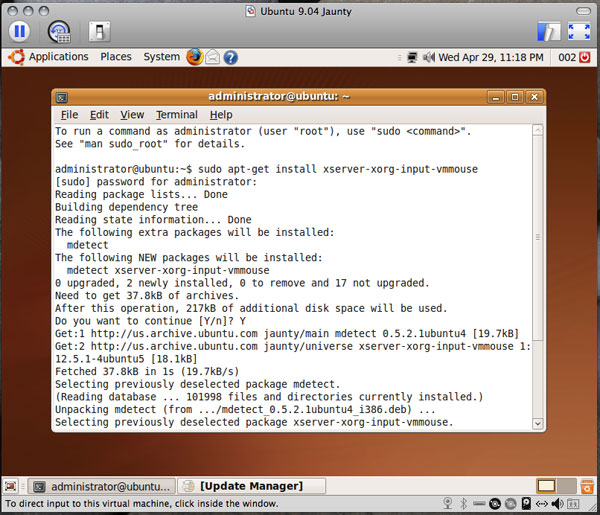This screenshot has width=600, height=515.
Task: Click the gray CD/DVD drive icon
Action: (510, 504)
